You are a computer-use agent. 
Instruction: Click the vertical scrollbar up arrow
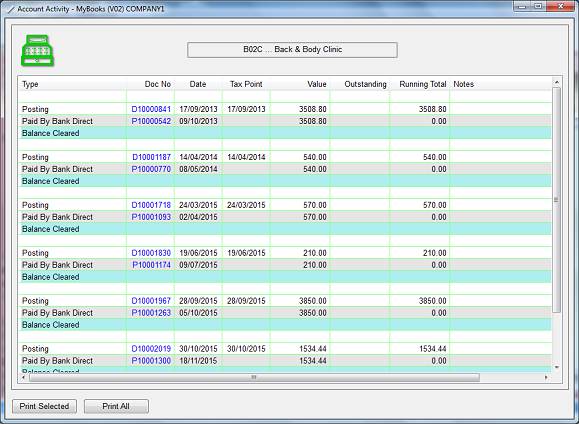point(557,82)
